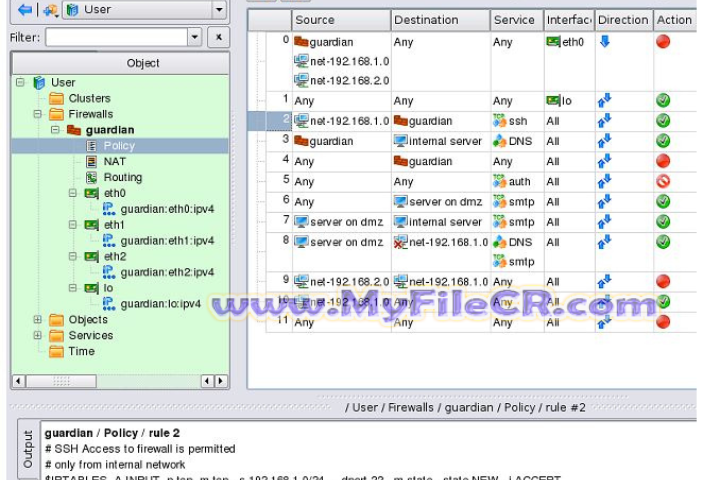Click negated net-192.168.1.0 destination in rule 8
Viewport: 720px width, 480px height.
click(x=440, y=242)
